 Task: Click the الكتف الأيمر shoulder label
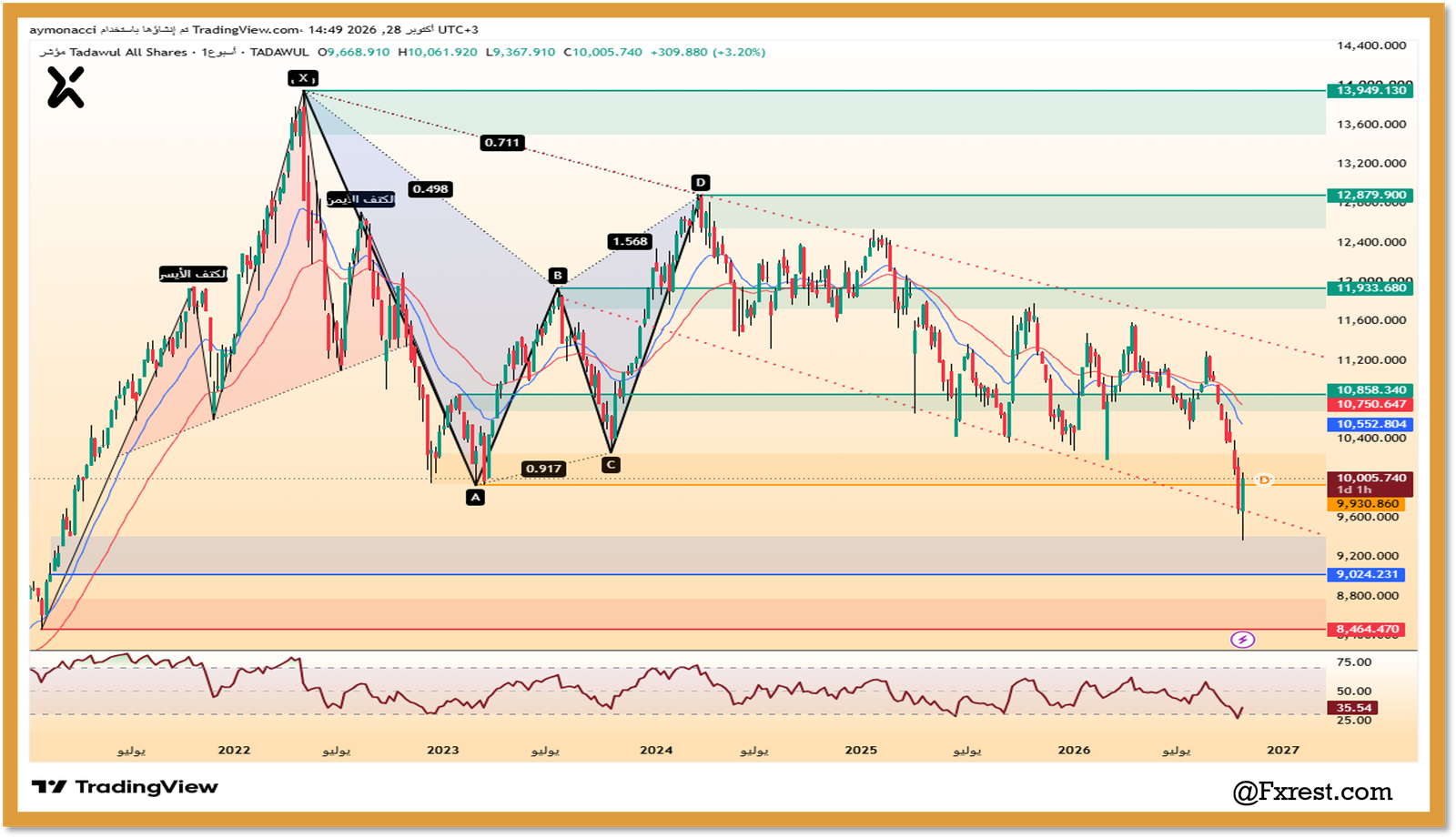pyautogui.click(x=361, y=199)
